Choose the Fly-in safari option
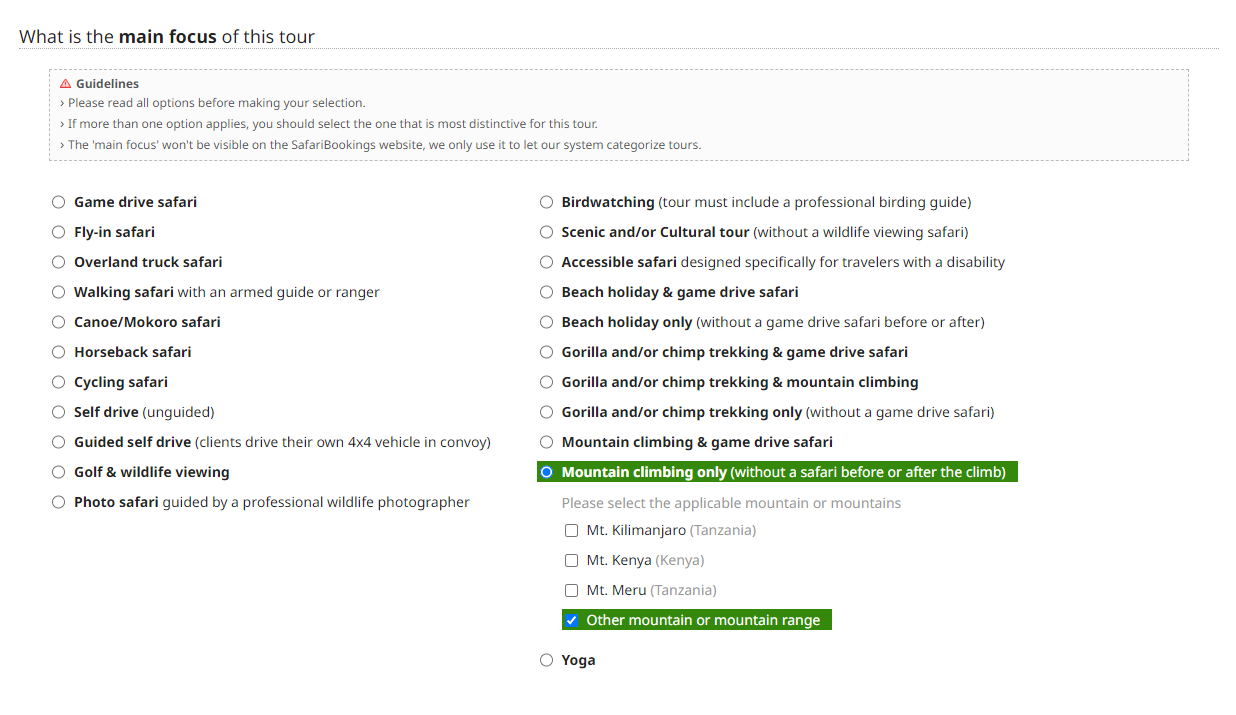 tap(59, 232)
